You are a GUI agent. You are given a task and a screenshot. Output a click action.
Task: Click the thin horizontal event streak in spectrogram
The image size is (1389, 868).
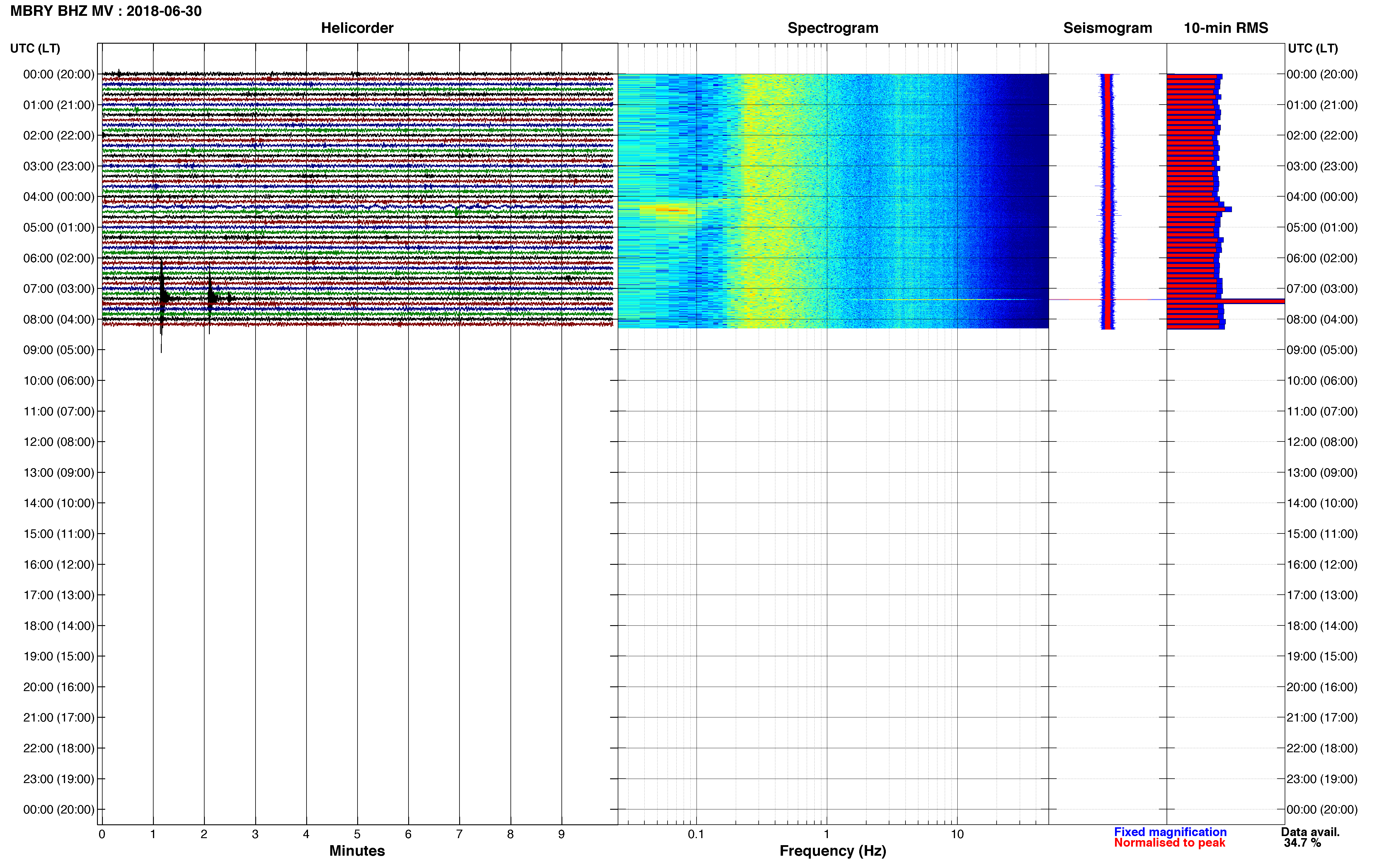point(942,299)
